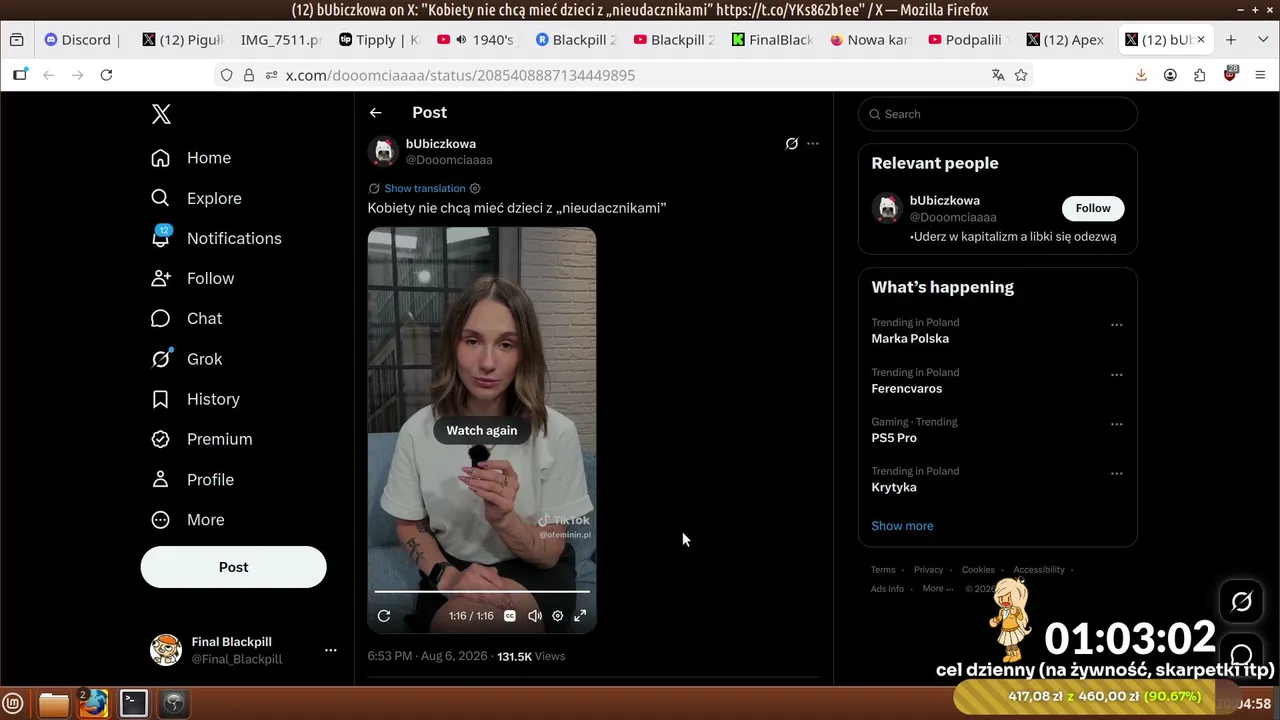This screenshot has width=1280, height=720.
Task: Open Marka Polska trend
Action: click(910, 338)
